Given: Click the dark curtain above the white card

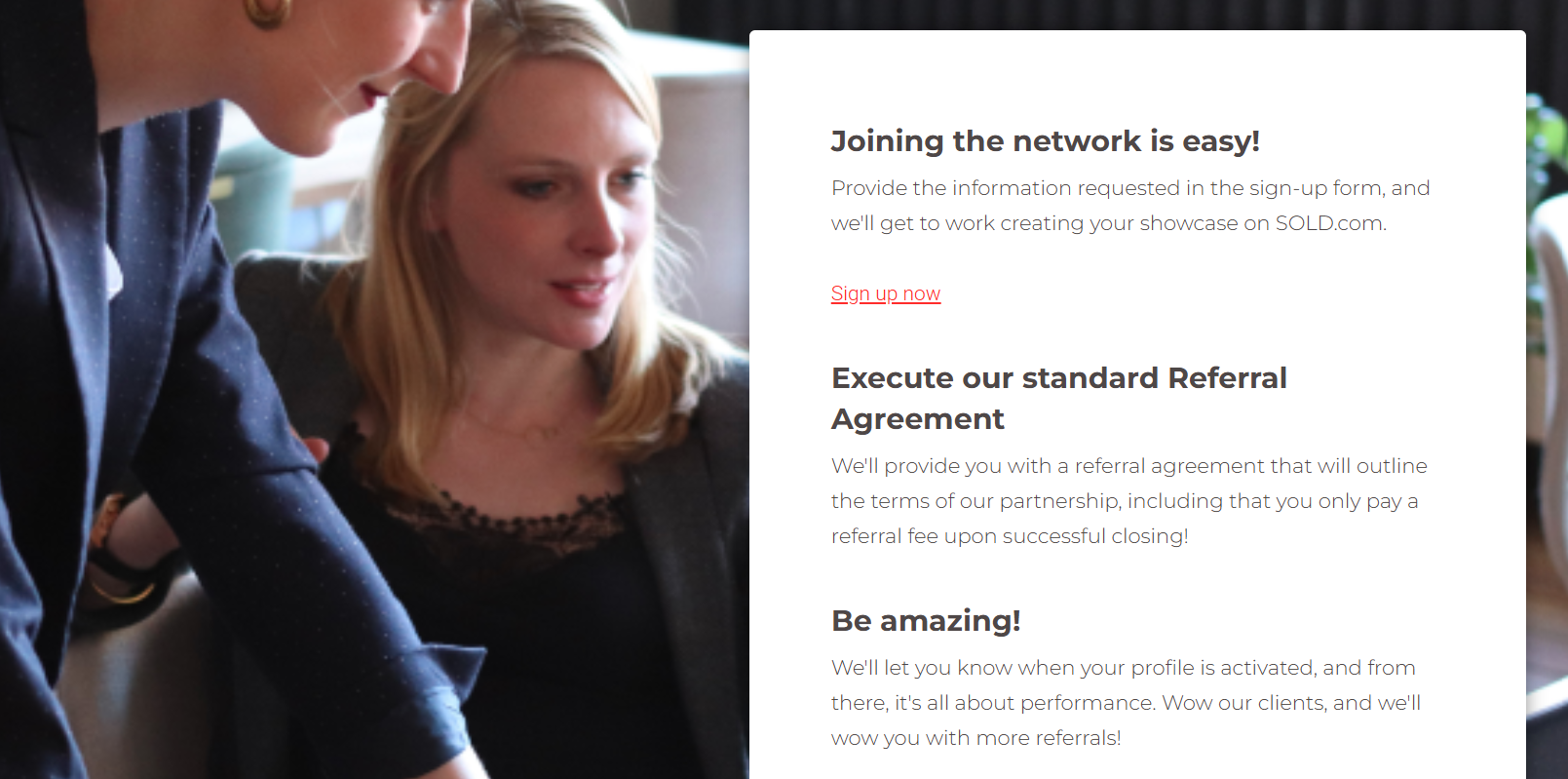Looking at the screenshot, I should [x=1072, y=14].
